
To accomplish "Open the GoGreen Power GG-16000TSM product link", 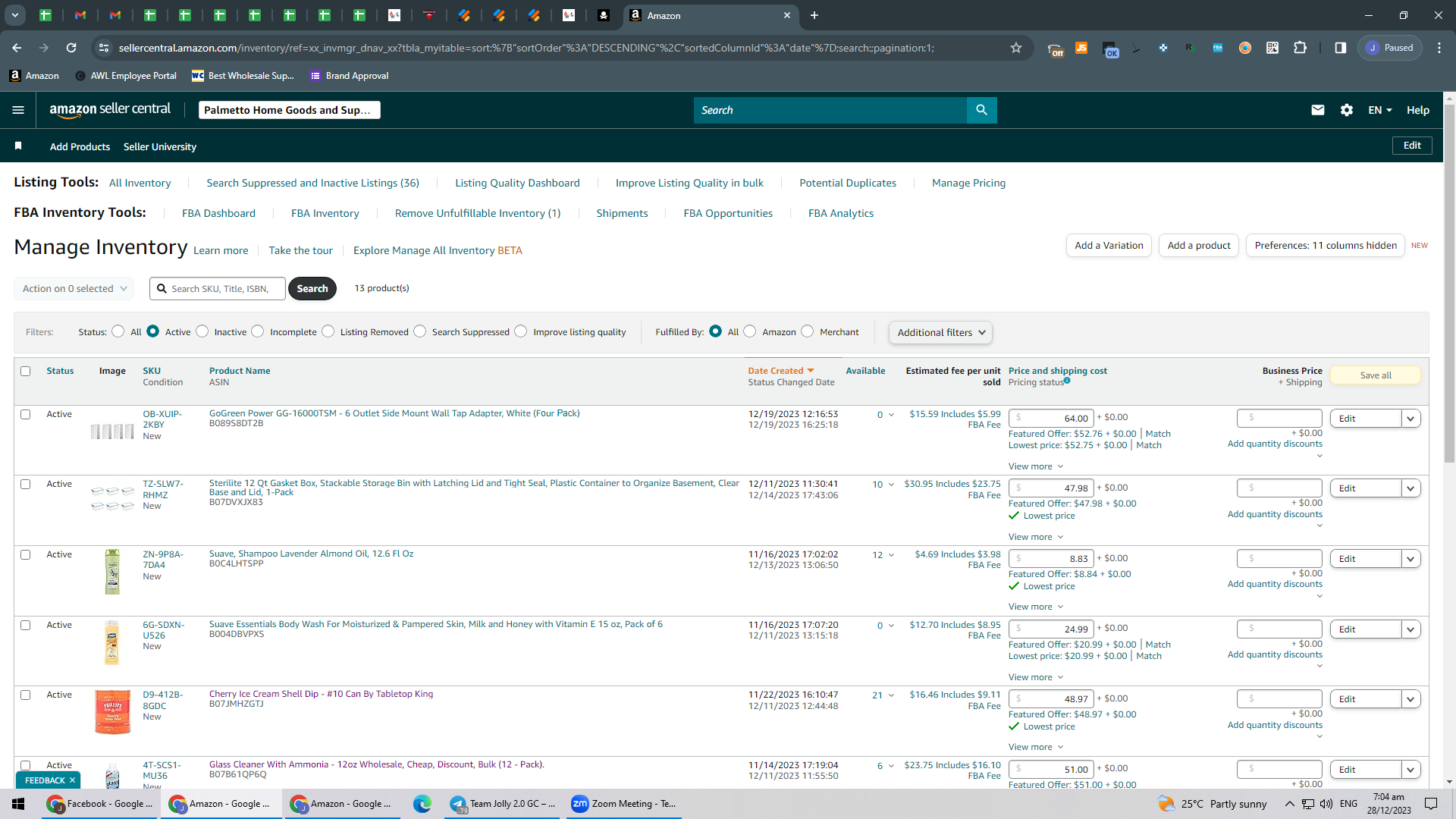I will coord(394,413).
